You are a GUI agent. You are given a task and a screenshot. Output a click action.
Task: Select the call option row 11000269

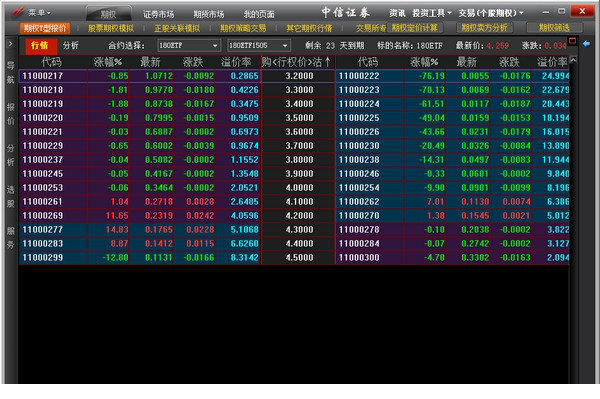[140, 216]
